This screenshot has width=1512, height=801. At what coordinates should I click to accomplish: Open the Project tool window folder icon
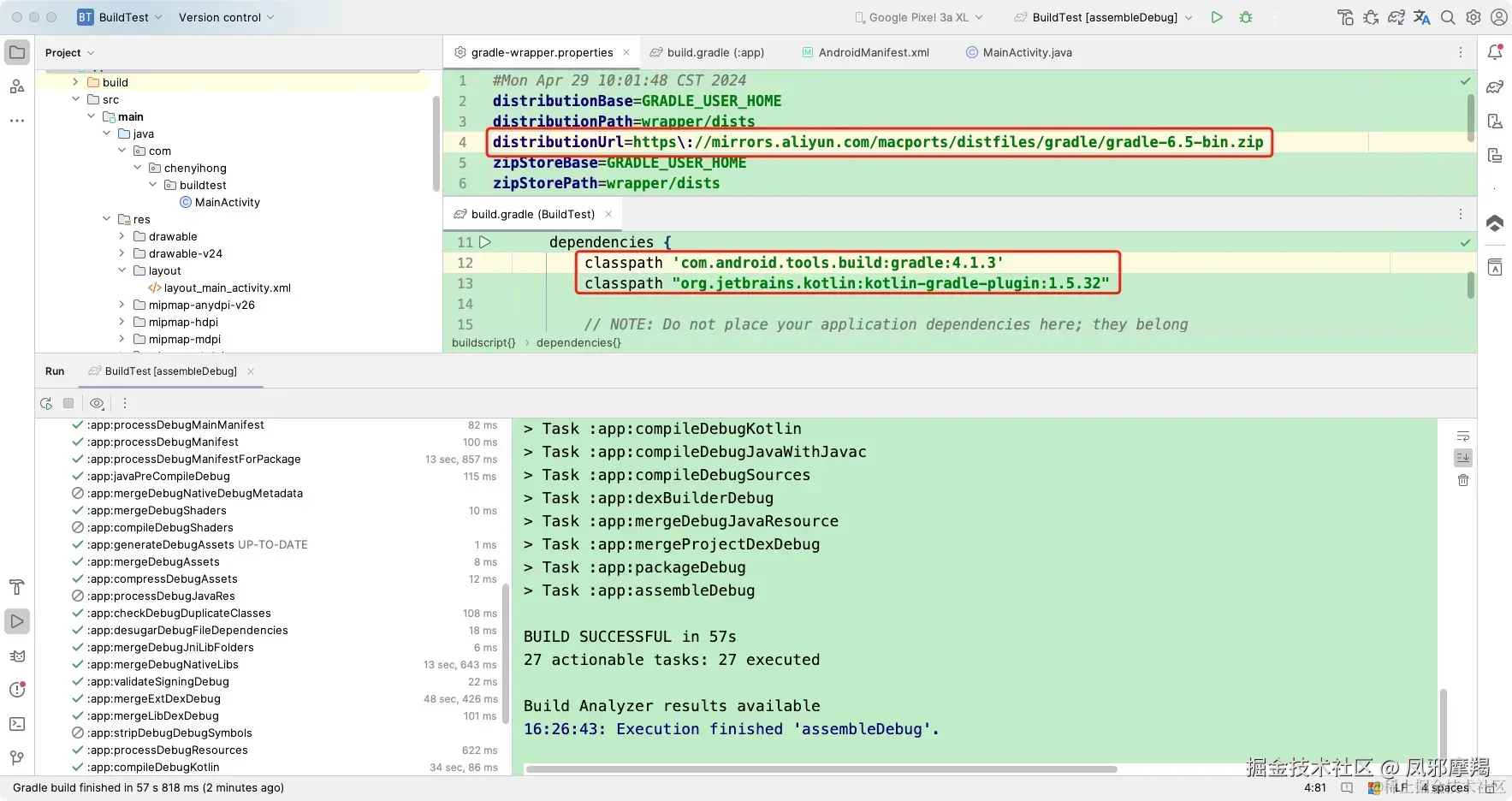click(x=17, y=52)
